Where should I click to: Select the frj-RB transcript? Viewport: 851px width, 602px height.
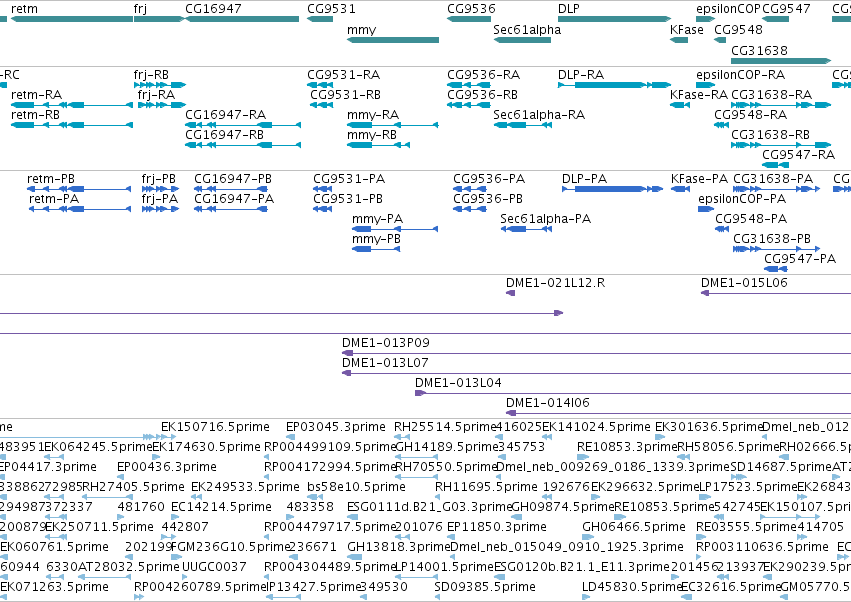pos(160,85)
